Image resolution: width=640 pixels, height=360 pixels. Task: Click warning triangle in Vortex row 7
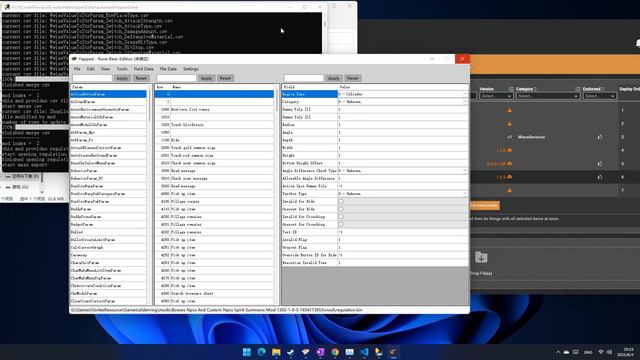point(509,190)
